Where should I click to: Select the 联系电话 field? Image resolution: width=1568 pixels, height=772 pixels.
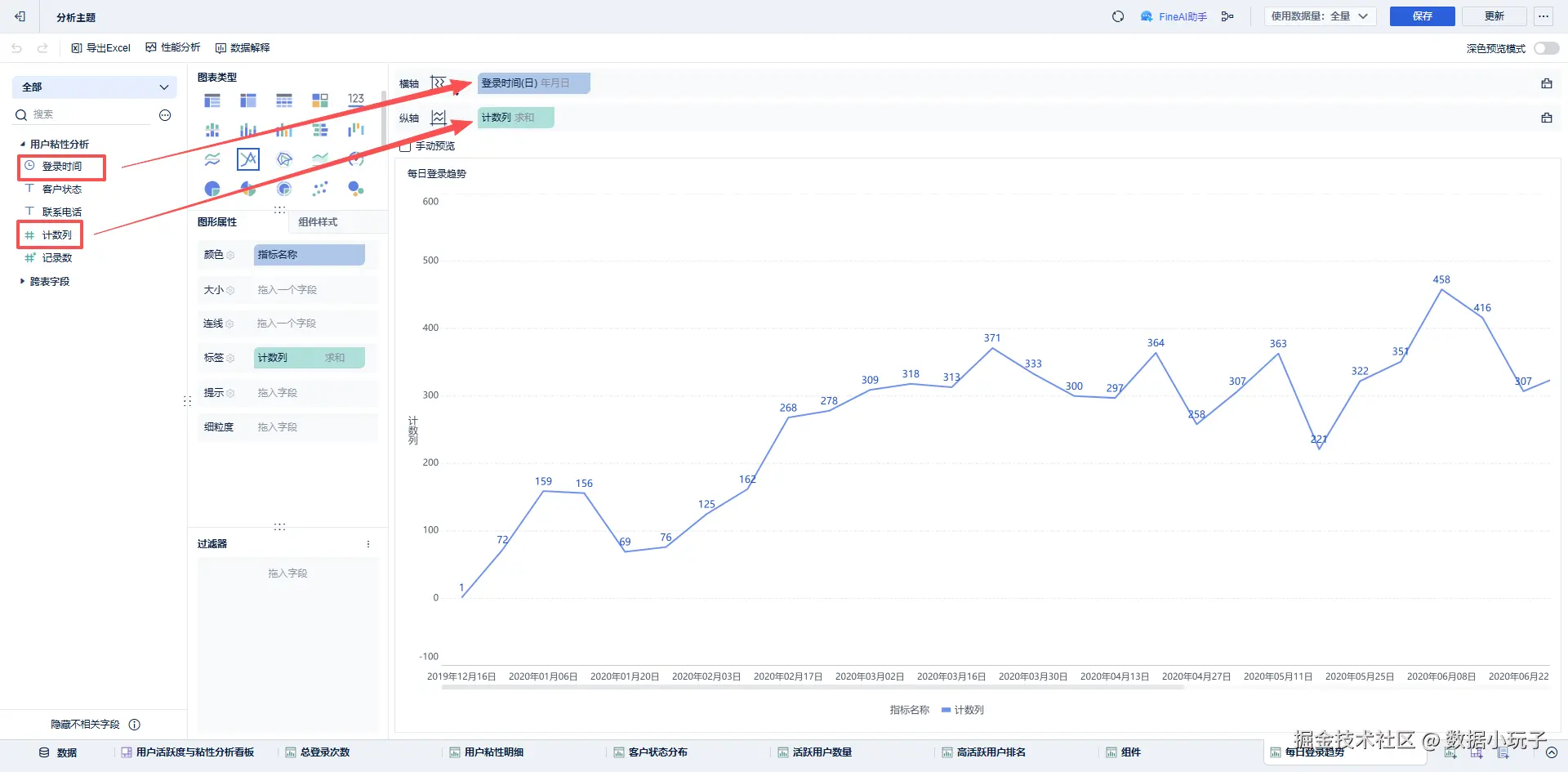point(62,212)
